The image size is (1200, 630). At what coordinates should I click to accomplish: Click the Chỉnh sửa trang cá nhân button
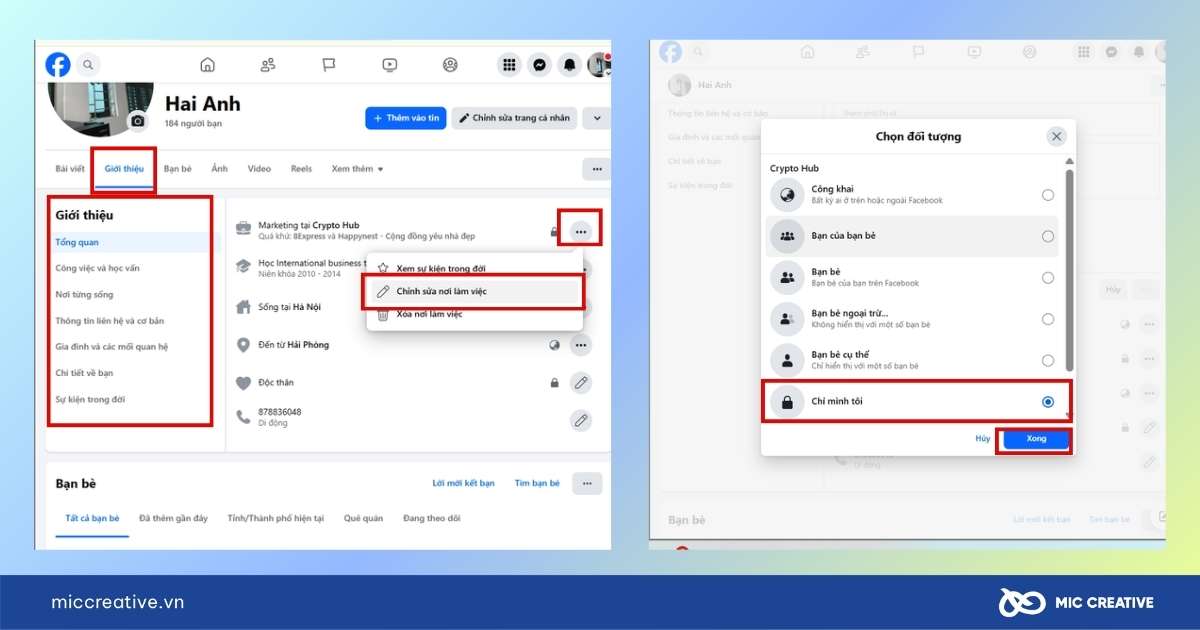tap(514, 118)
